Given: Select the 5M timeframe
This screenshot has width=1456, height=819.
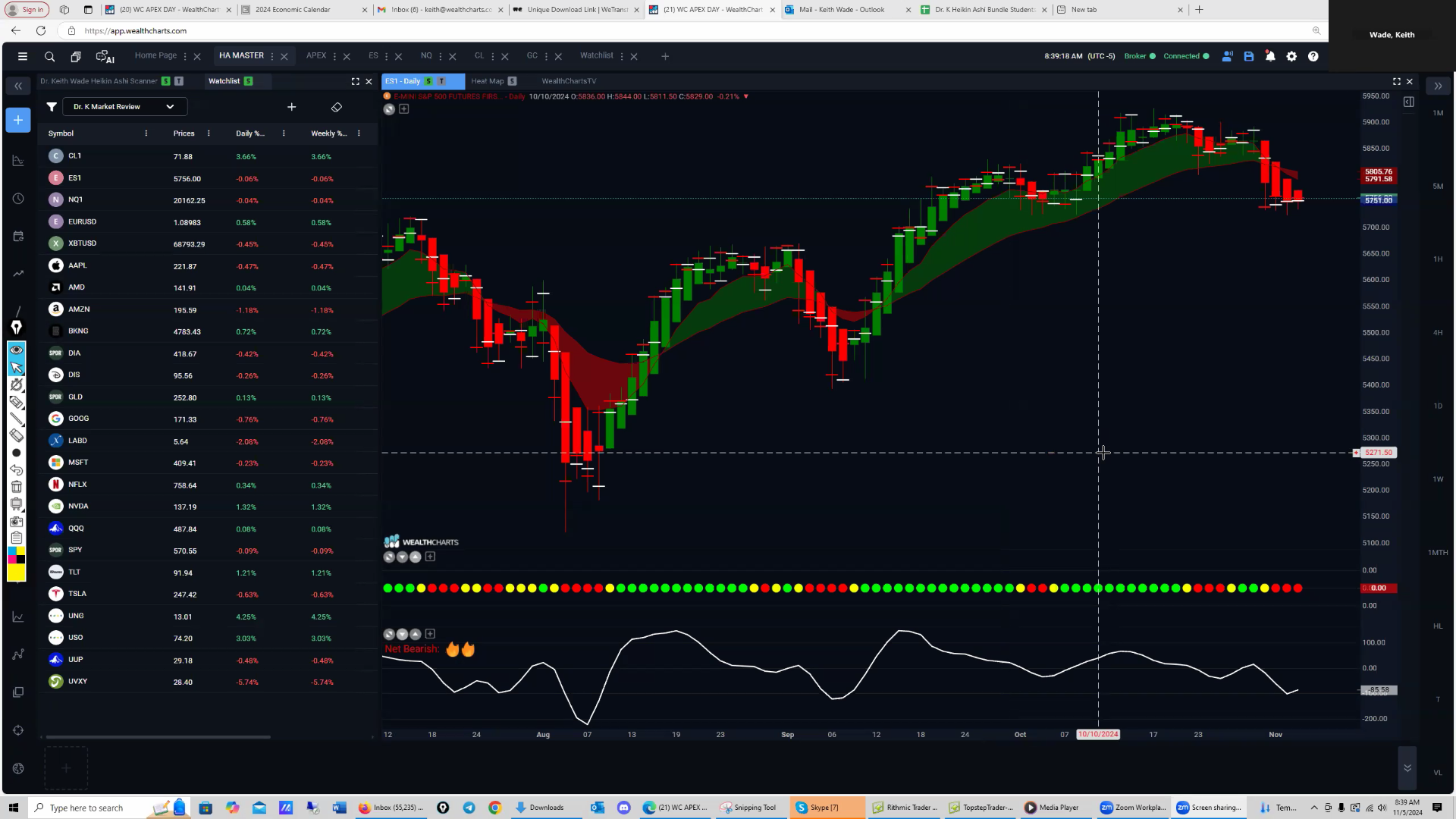Looking at the screenshot, I should coord(1438,186).
